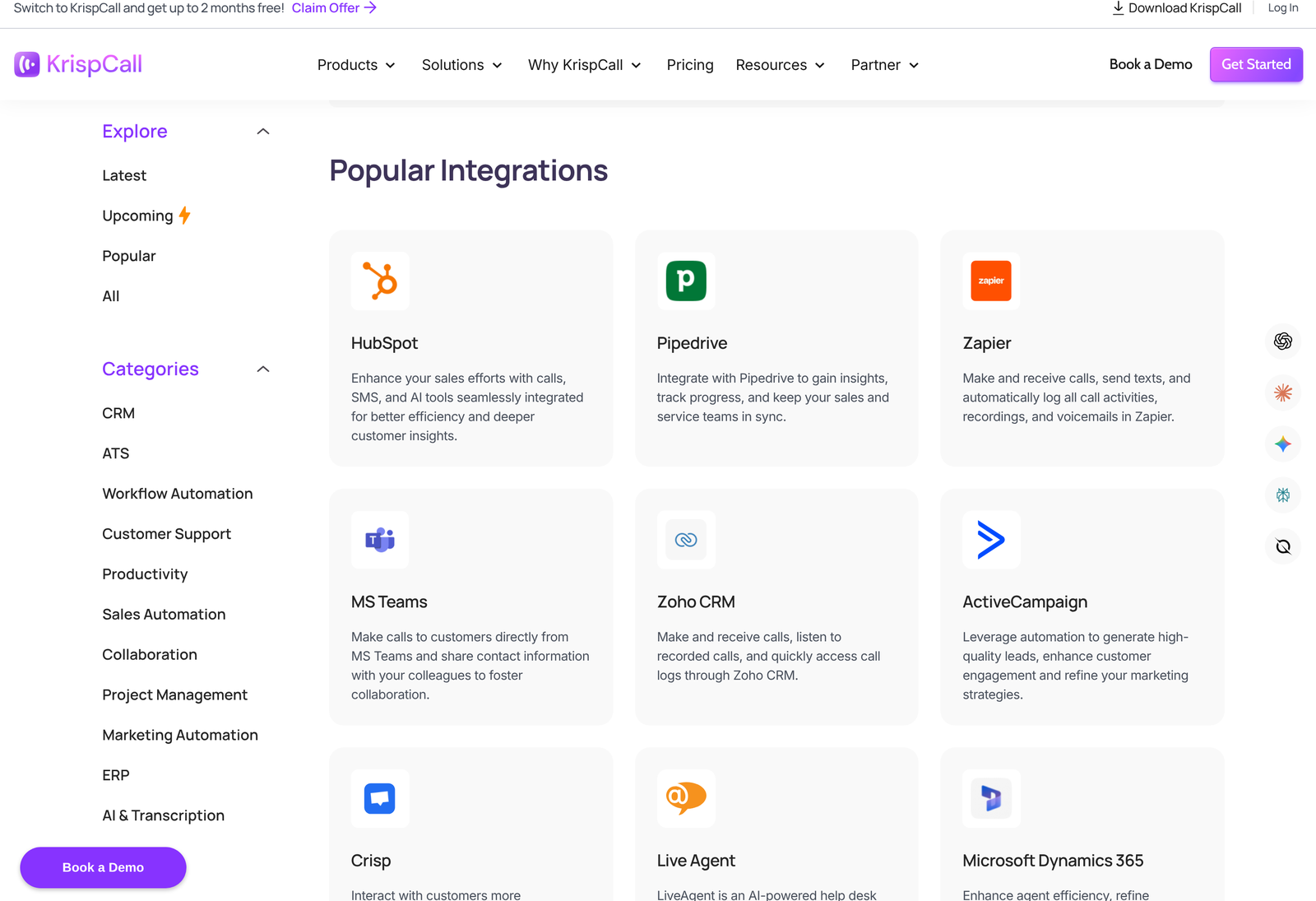Open the ActiveCampaign card title

(x=1025, y=601)
